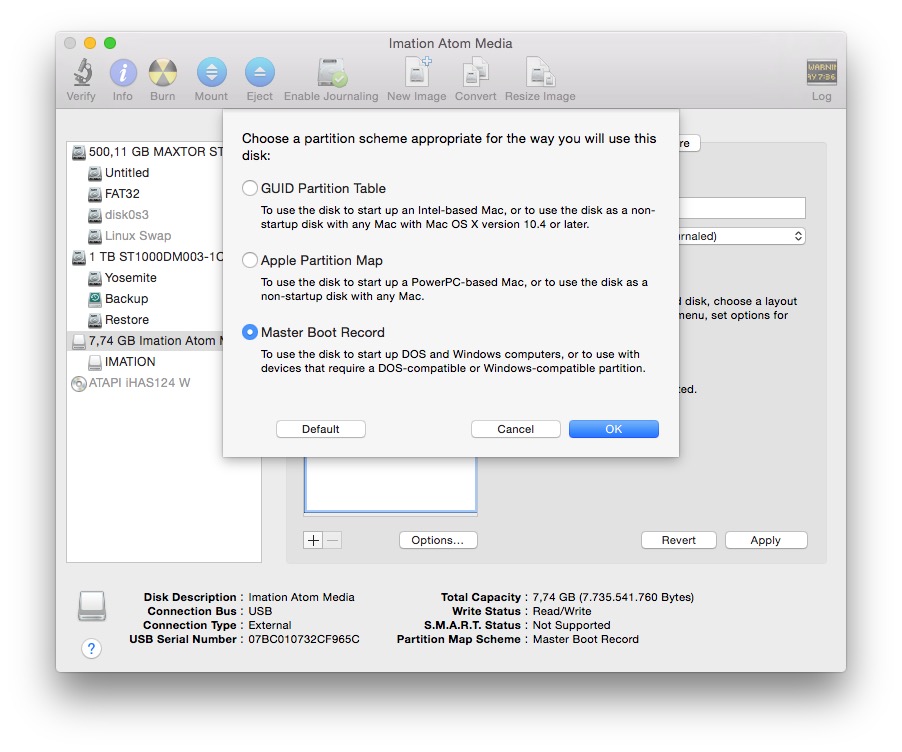Open the Log viewer icon

tap(821, 73)
